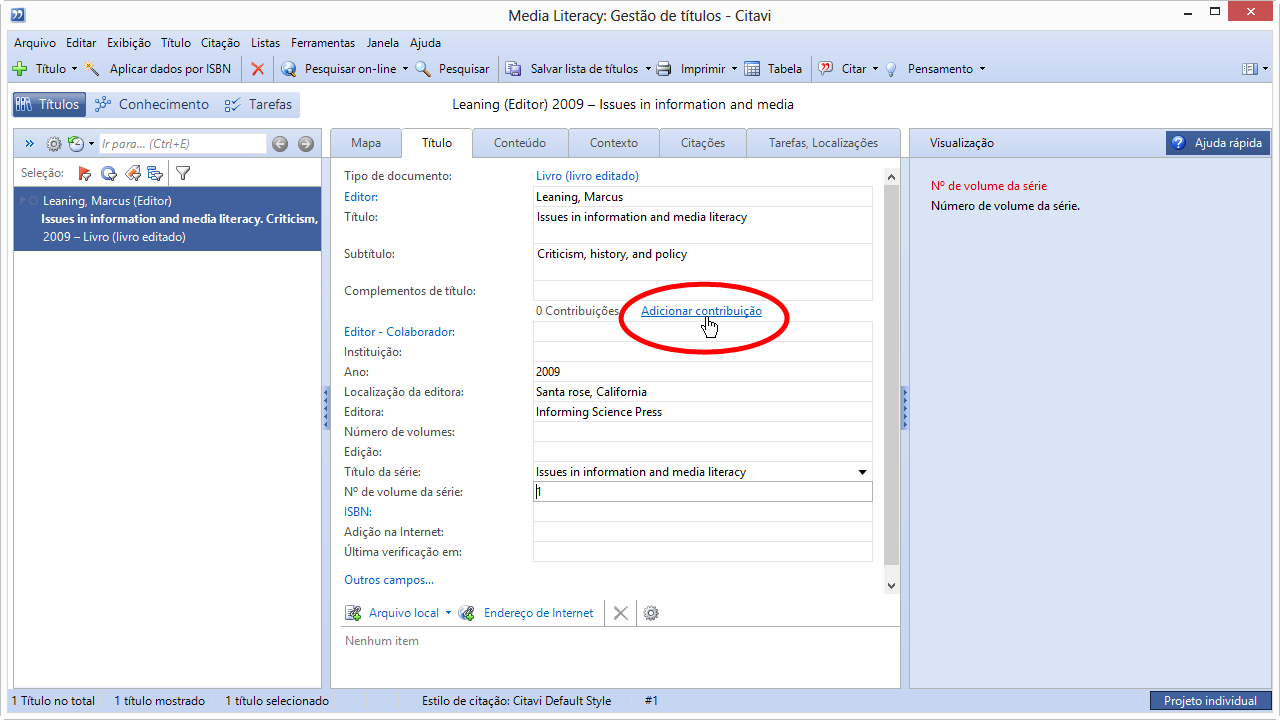
Task: Open the Citar dropdown arrow
Action: (875, 69)
